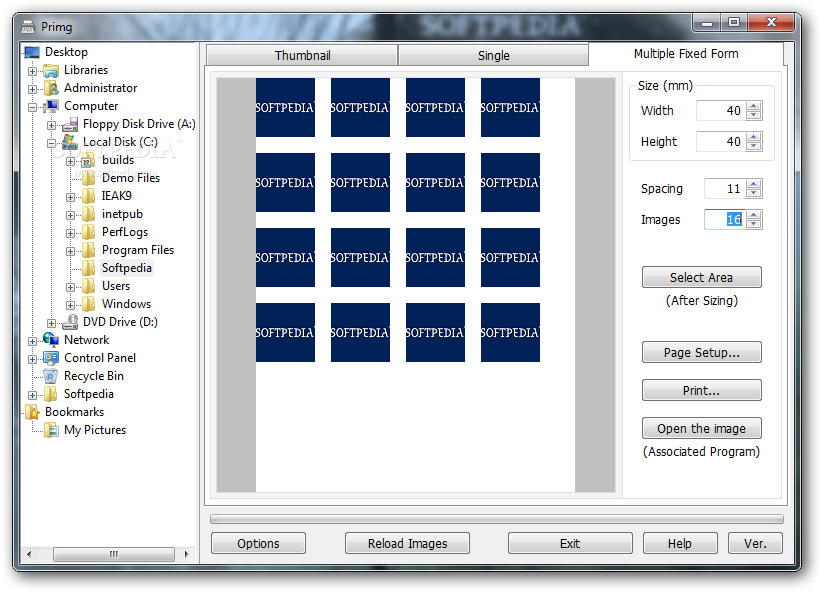
Task: Click the Print... button
Action: tap(701, 390)
